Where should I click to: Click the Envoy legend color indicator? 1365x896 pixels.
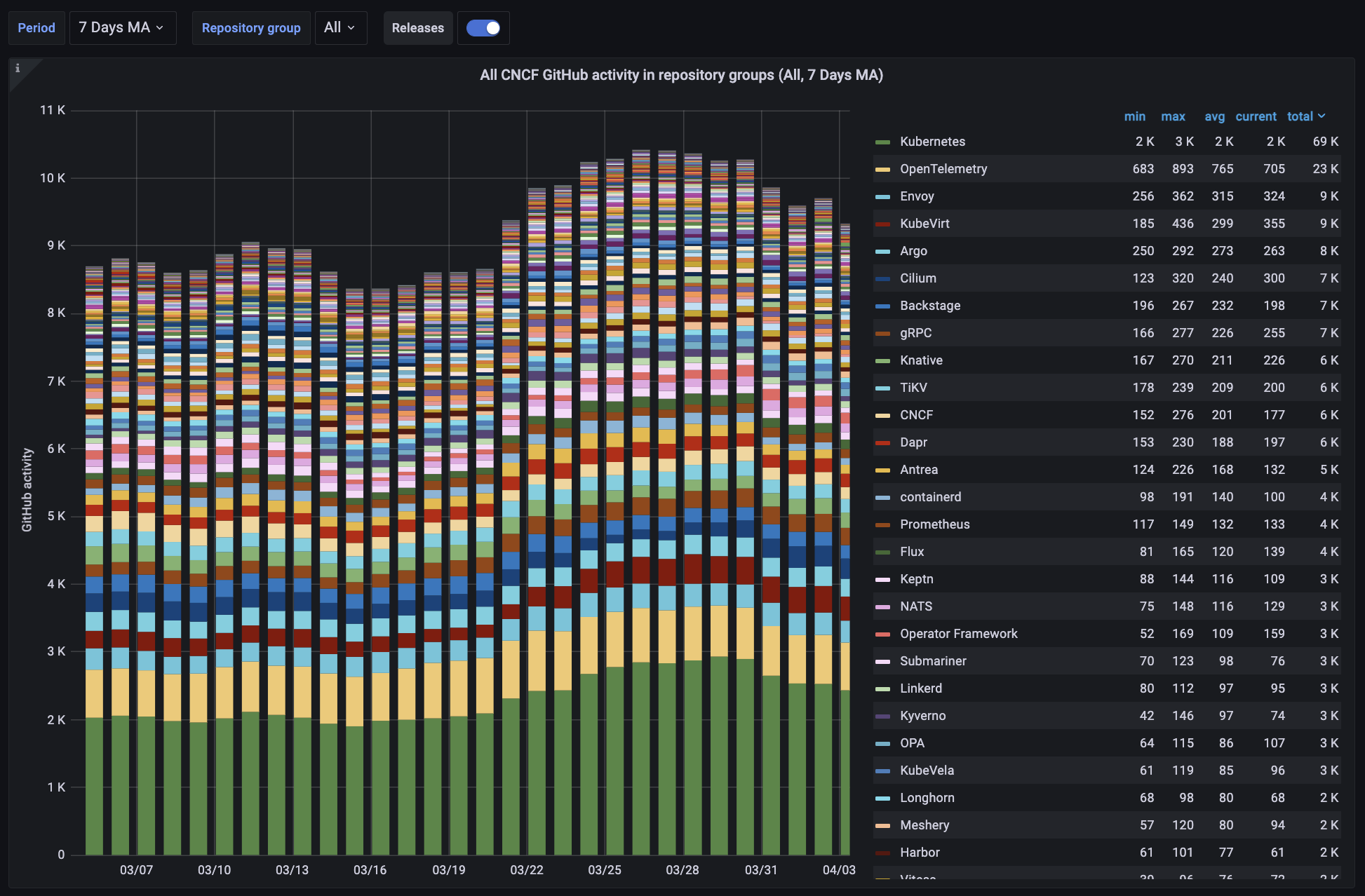882,197
